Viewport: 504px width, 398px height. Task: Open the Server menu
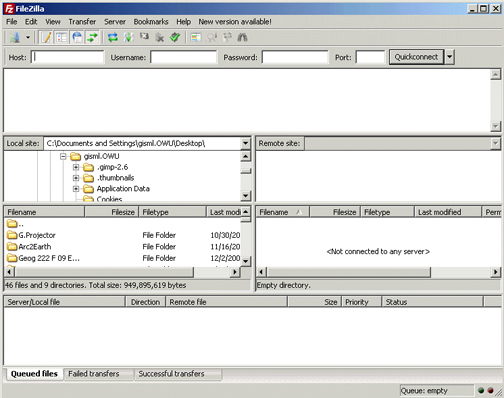tap(115, 22)
